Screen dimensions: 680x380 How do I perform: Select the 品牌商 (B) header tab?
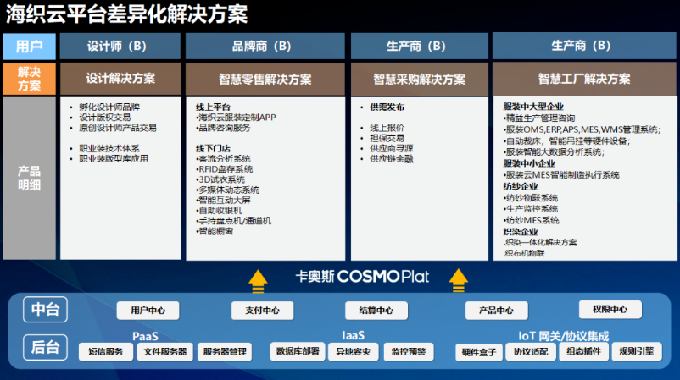(x=265, y=46)
